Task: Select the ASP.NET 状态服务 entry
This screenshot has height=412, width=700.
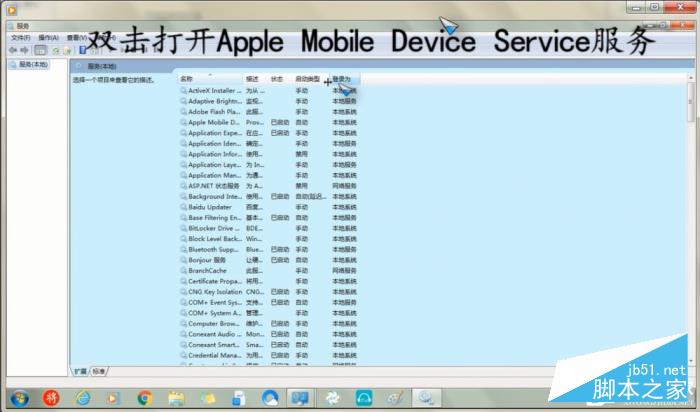Action: [x=268, y=186]
